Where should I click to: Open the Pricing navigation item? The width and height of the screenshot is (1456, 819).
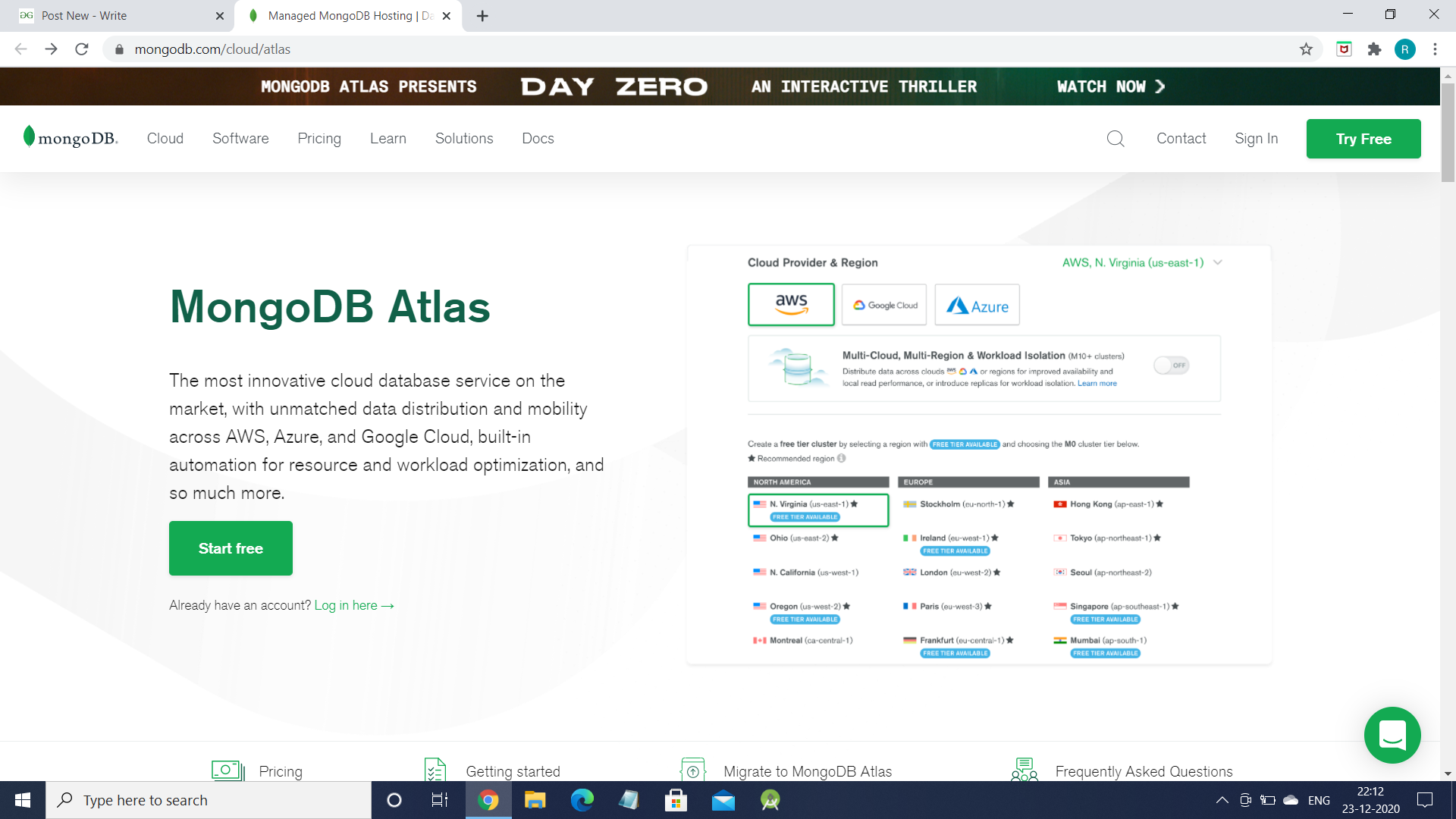coord(319,139)
